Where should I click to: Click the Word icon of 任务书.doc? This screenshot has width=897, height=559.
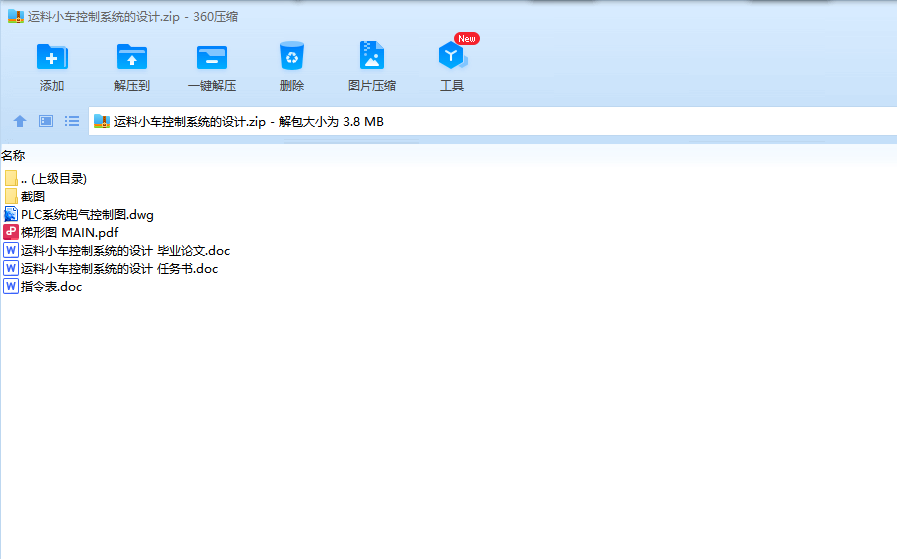pos(11,268)
